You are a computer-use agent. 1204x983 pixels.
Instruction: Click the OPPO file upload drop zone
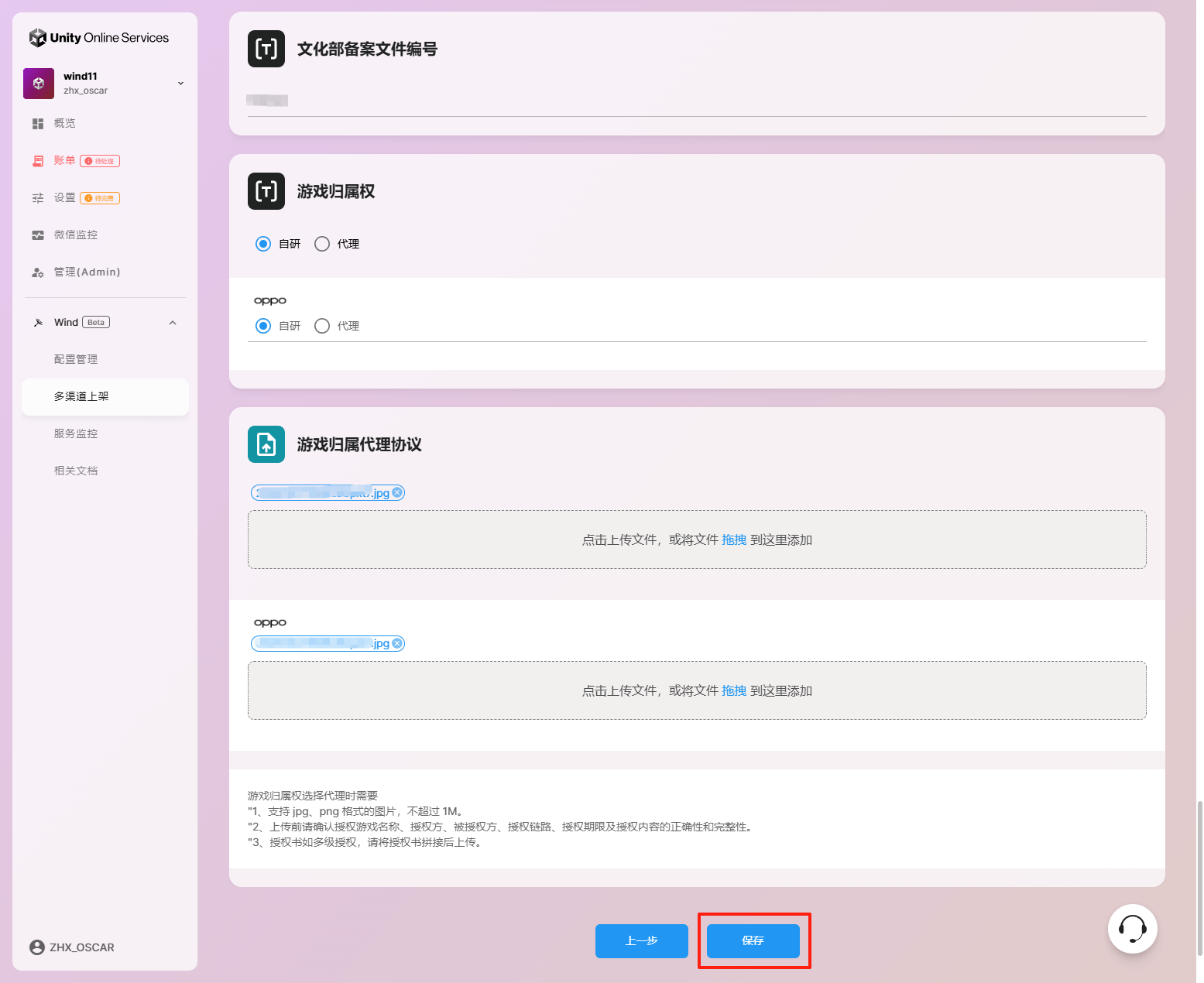pyautogui.click(x=697, y=690)
